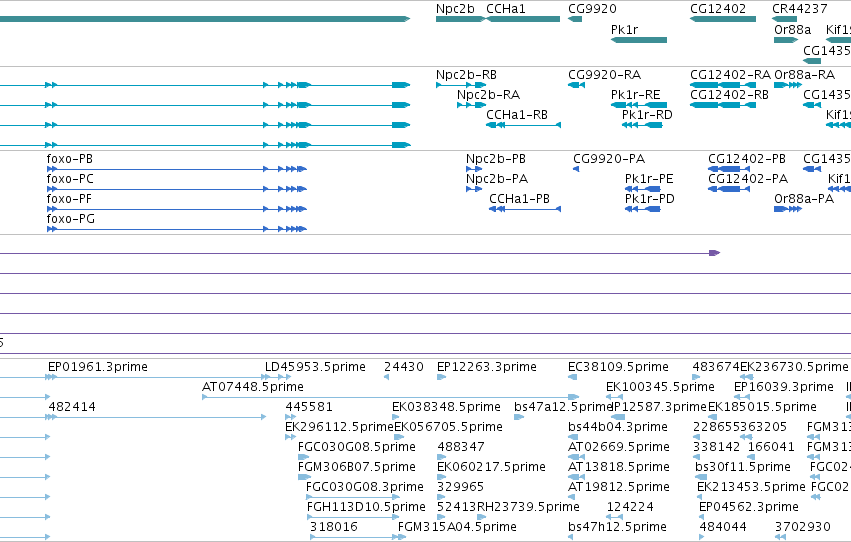Open transcript CG12402-RA
The image size is (851, 542).
point(731,75)
